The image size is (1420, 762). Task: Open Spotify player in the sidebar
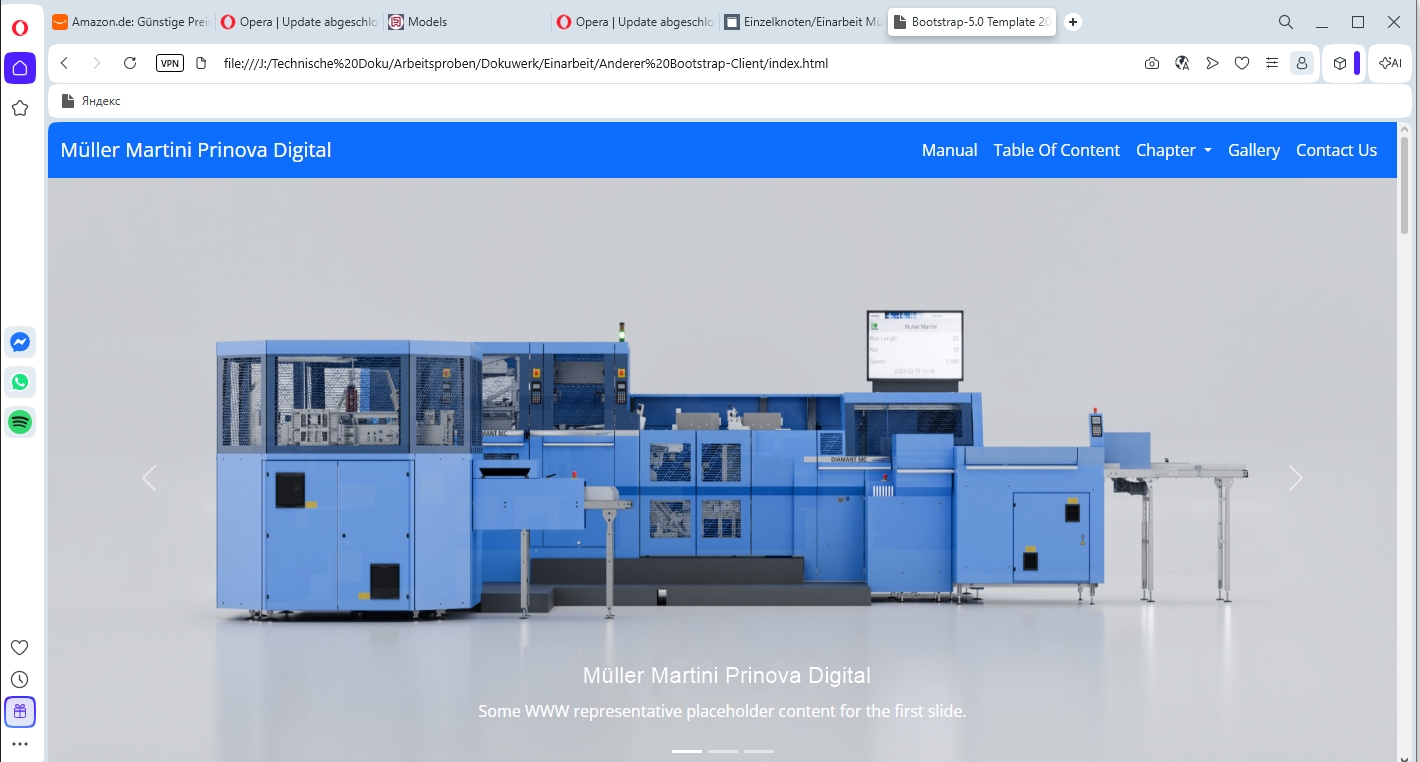20,422
